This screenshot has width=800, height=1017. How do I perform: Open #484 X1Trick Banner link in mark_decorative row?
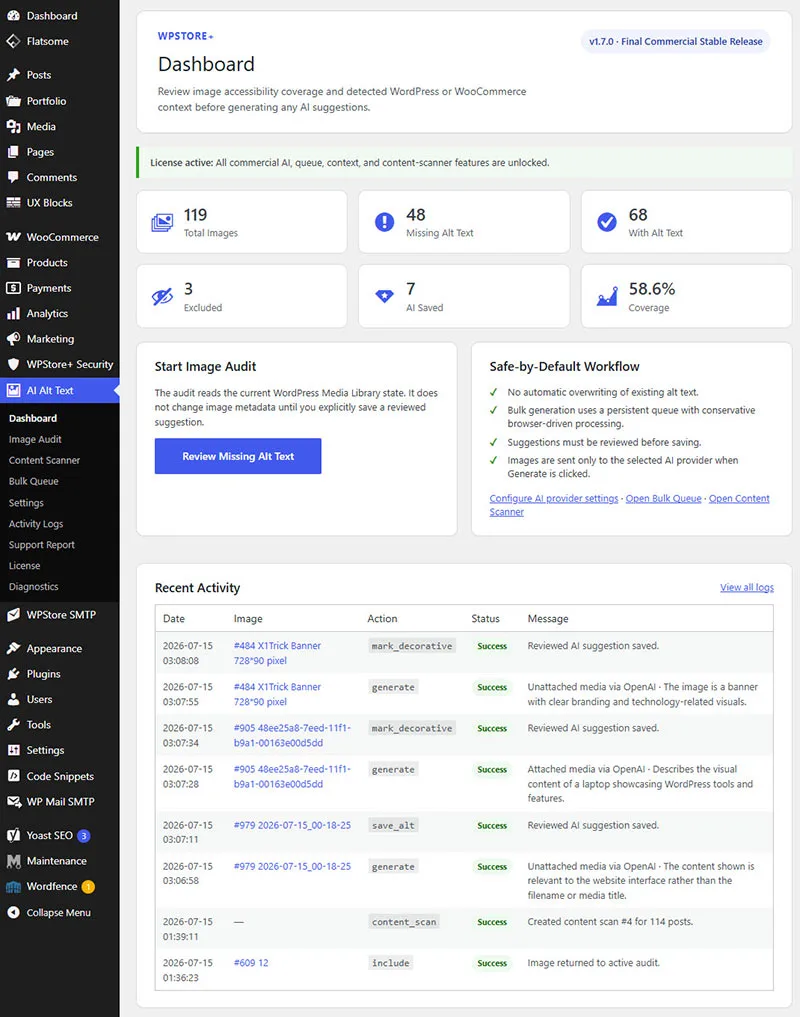277,652
